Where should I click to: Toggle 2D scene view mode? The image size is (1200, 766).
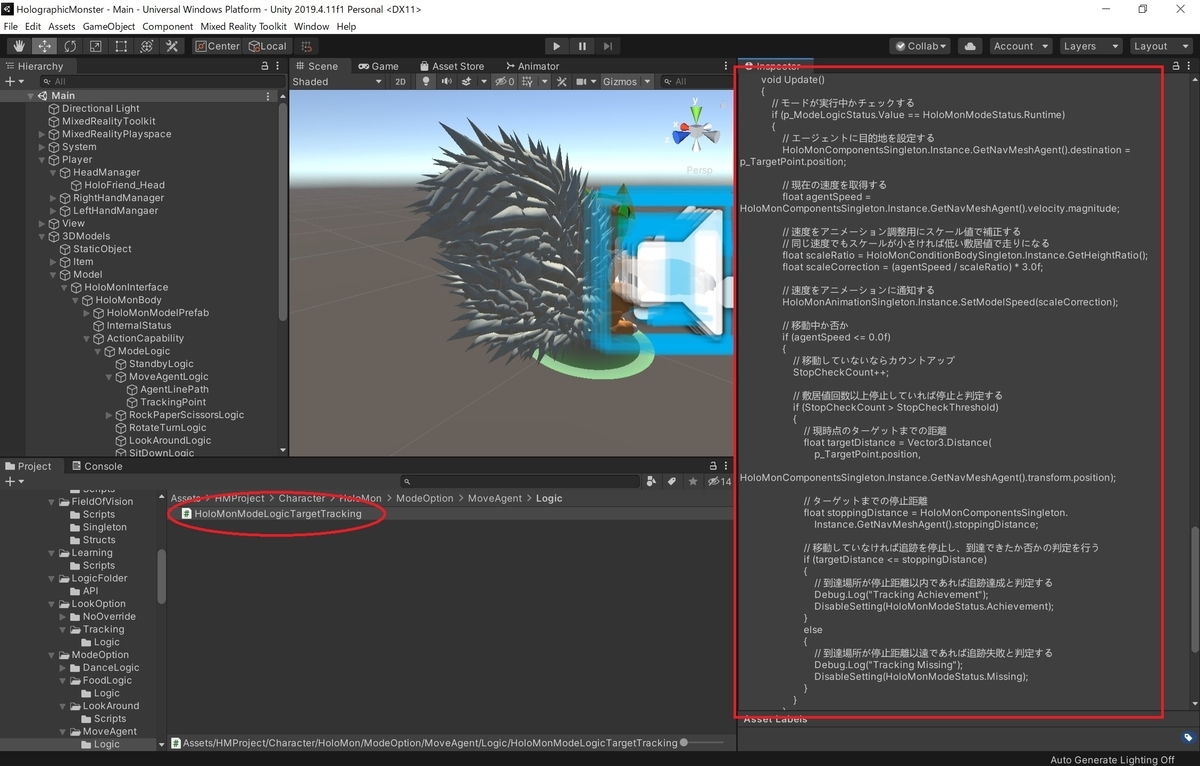[x=400, y=82]
